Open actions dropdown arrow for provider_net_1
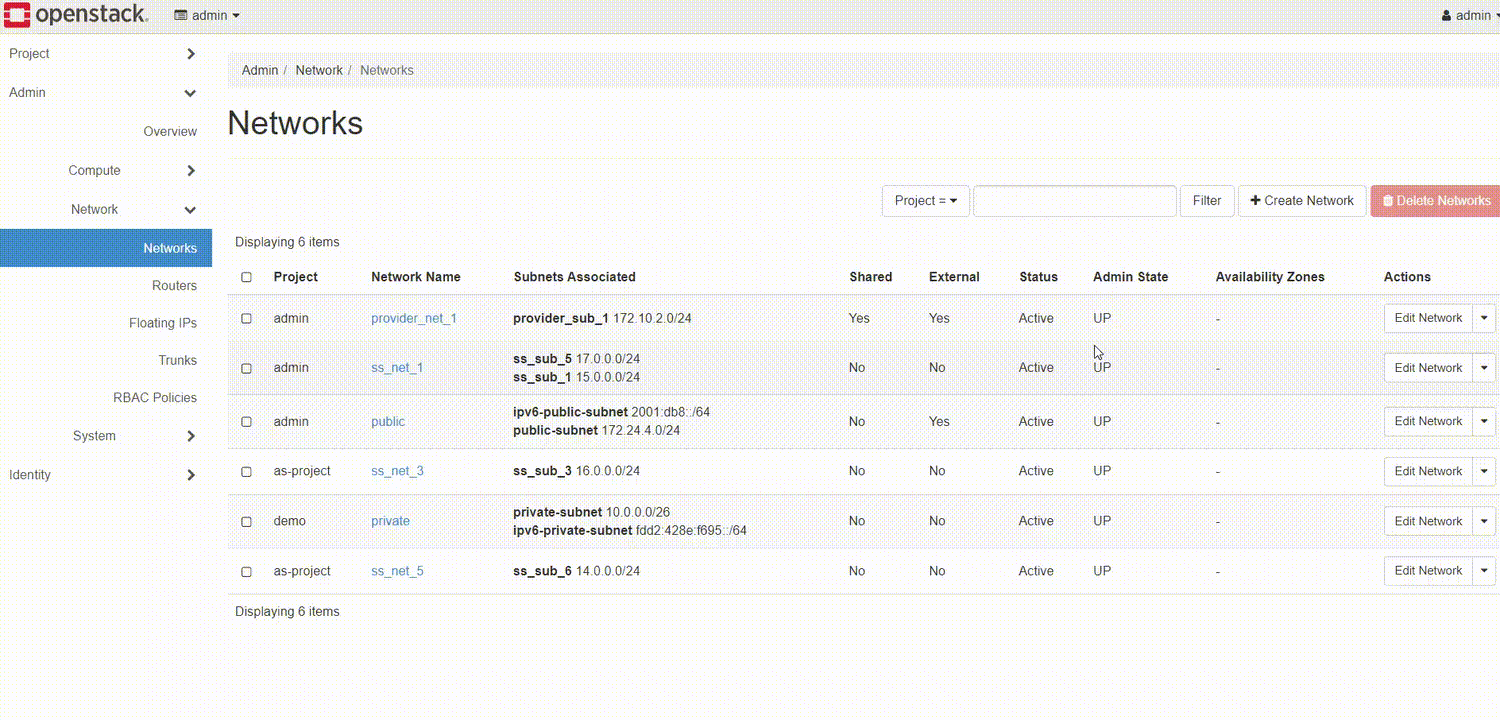Viewport: 1500px width, 720px height. [x=1484, y=318]
